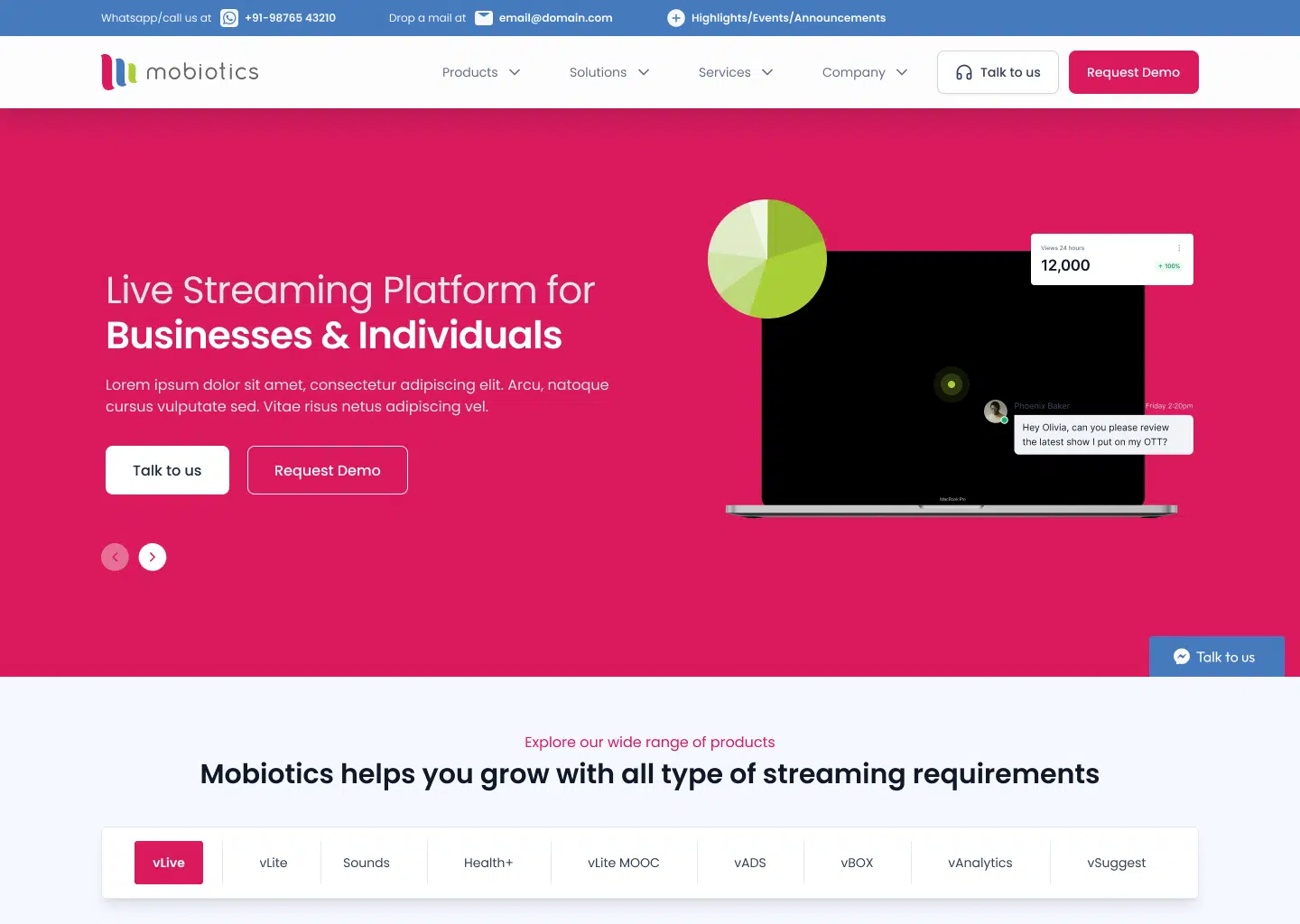Click the white hero Talk to us button
Image resolution: width=1300 pixels, height=924 pixels.
tap(167, 470)
